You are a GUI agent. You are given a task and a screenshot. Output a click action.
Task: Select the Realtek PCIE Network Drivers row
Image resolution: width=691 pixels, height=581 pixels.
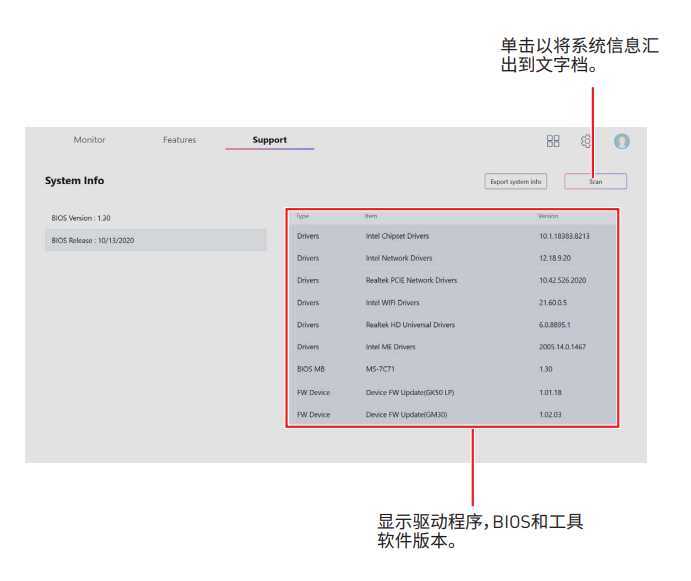pyautogui.click(x=452, y=280)
